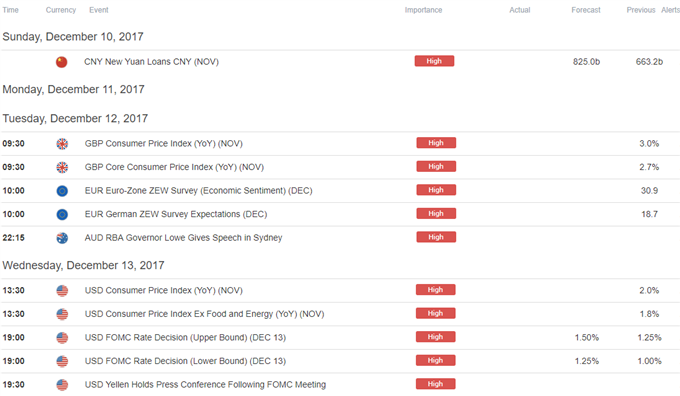Click the High badge for FOMC Rate Decision (Upper Bound)
This screenshot has width=680, height=396.
[435, 337]
